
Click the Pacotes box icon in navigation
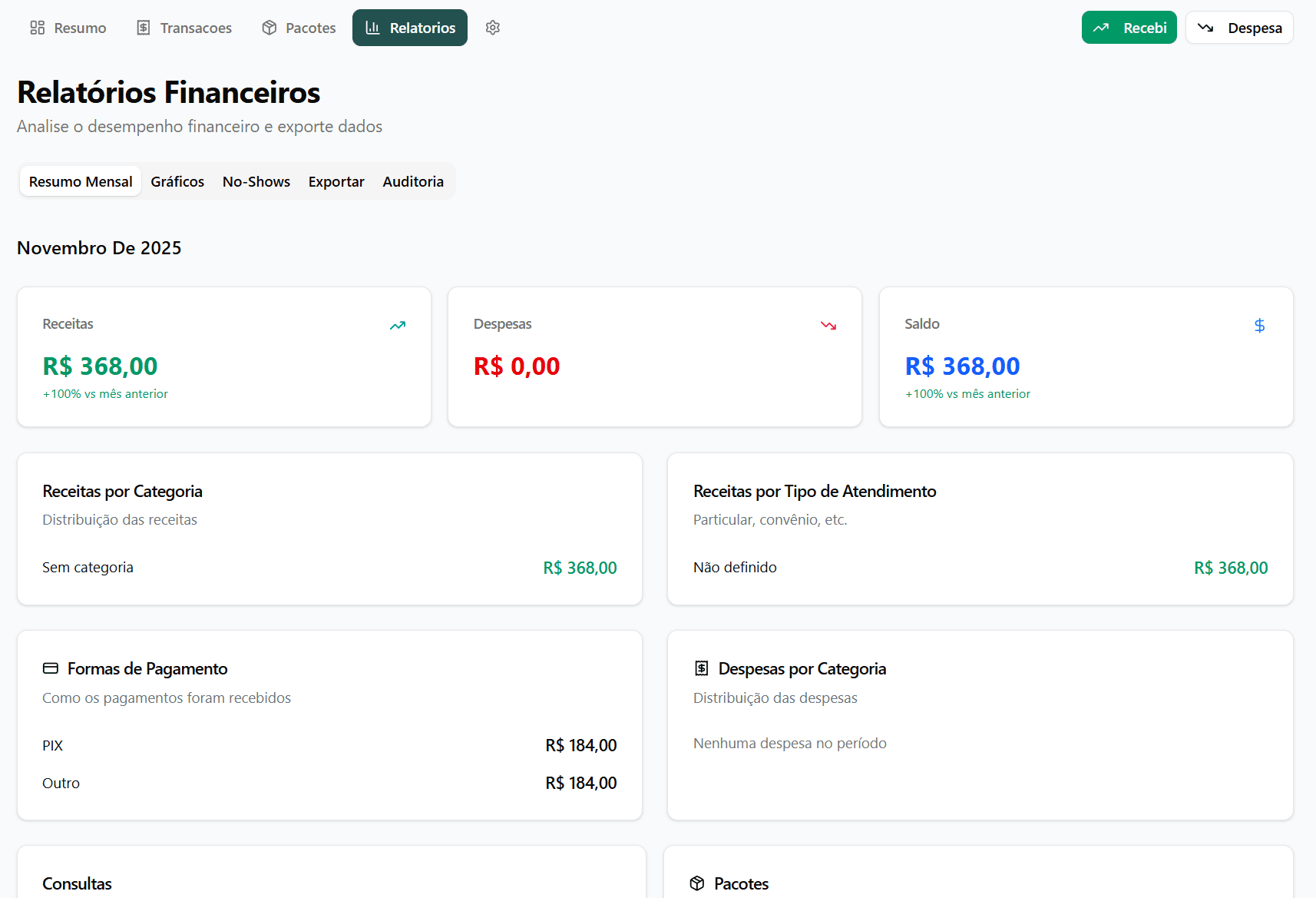point(269,27)
